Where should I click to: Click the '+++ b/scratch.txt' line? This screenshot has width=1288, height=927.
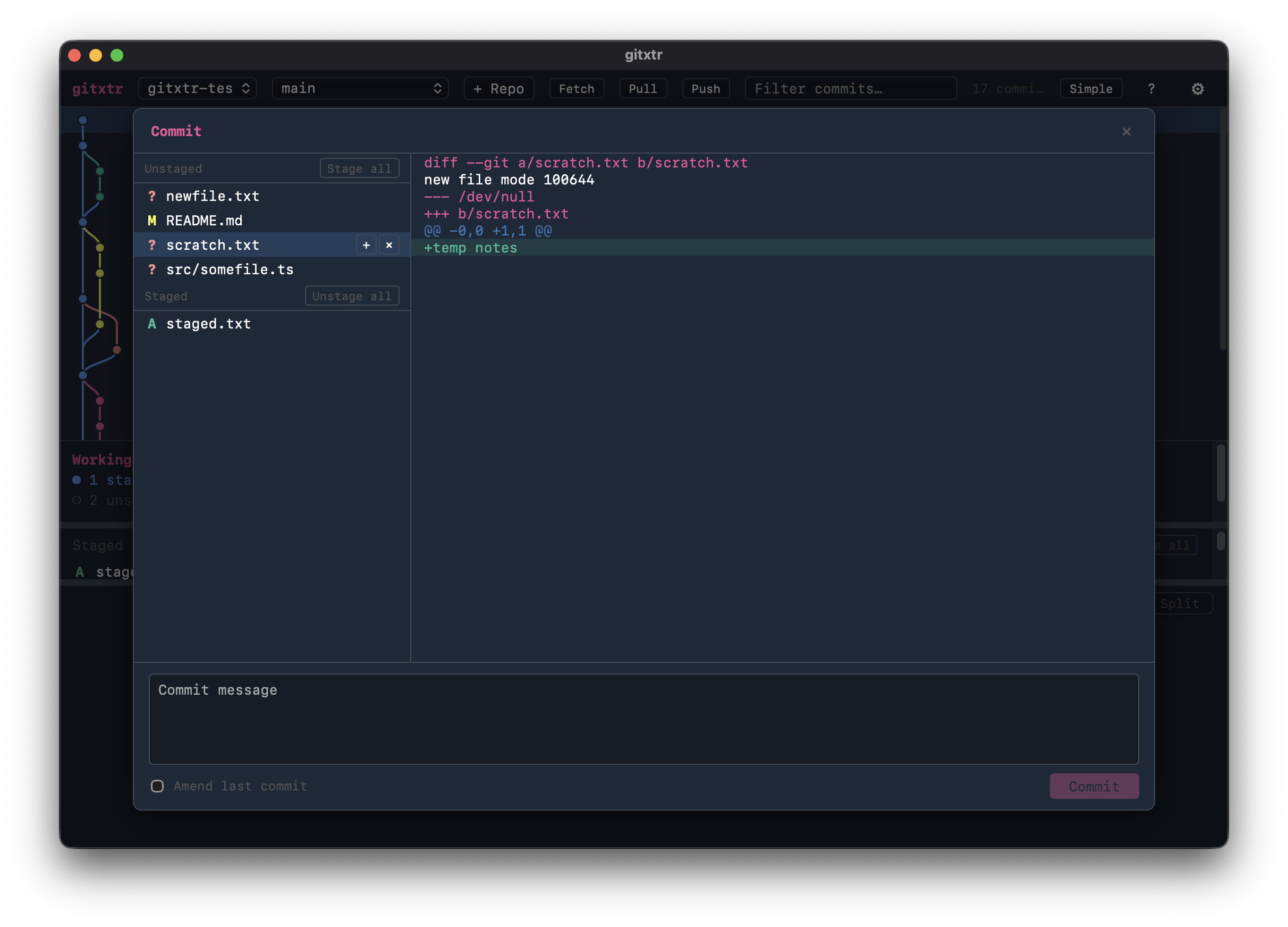[x=496, y=214]
